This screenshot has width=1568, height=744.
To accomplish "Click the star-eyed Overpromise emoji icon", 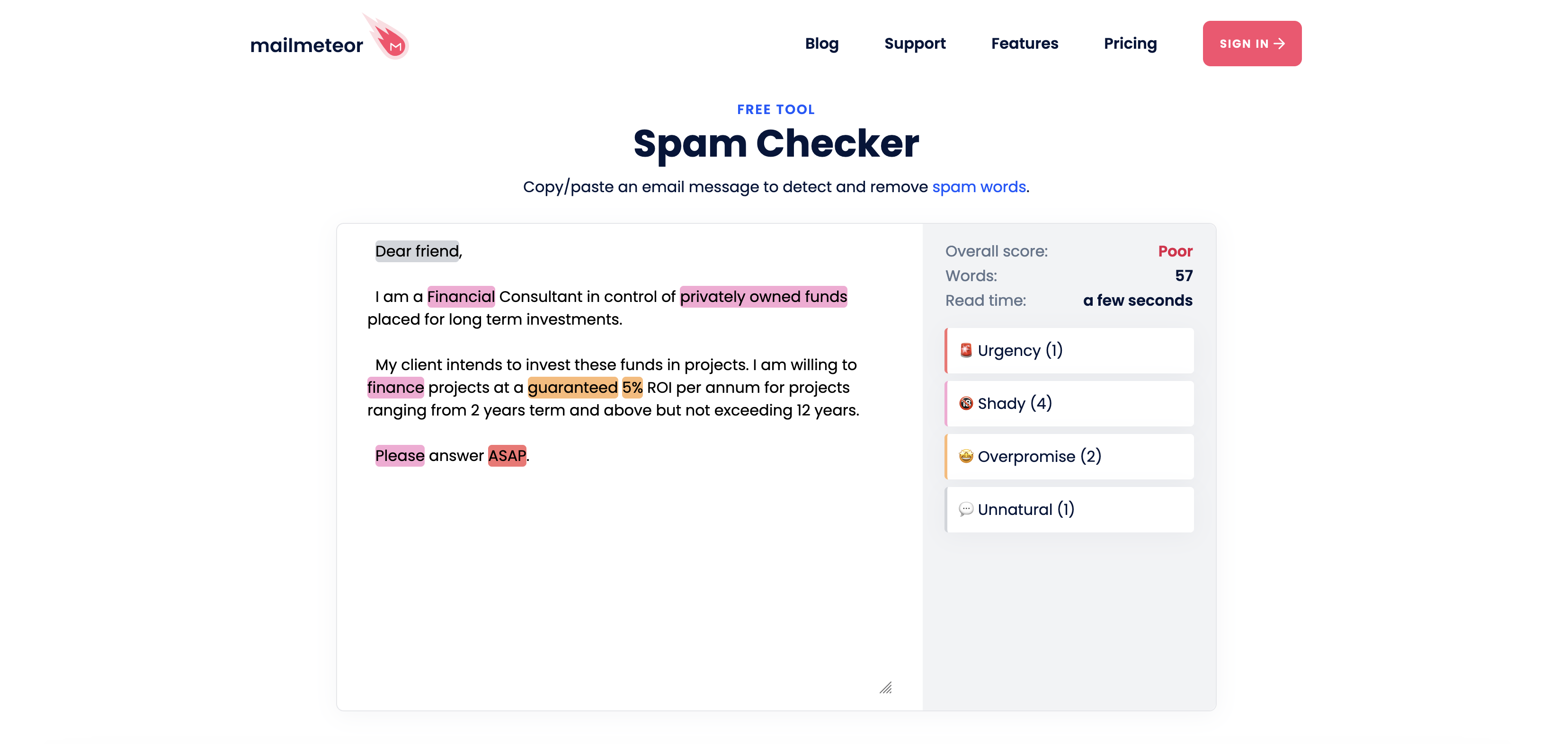I will tap(965, 456).
